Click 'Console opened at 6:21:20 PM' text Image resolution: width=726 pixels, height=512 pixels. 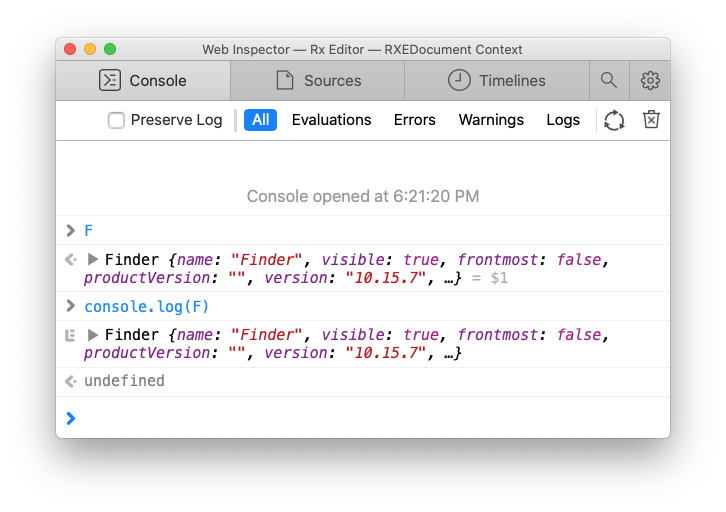[363, 196]
